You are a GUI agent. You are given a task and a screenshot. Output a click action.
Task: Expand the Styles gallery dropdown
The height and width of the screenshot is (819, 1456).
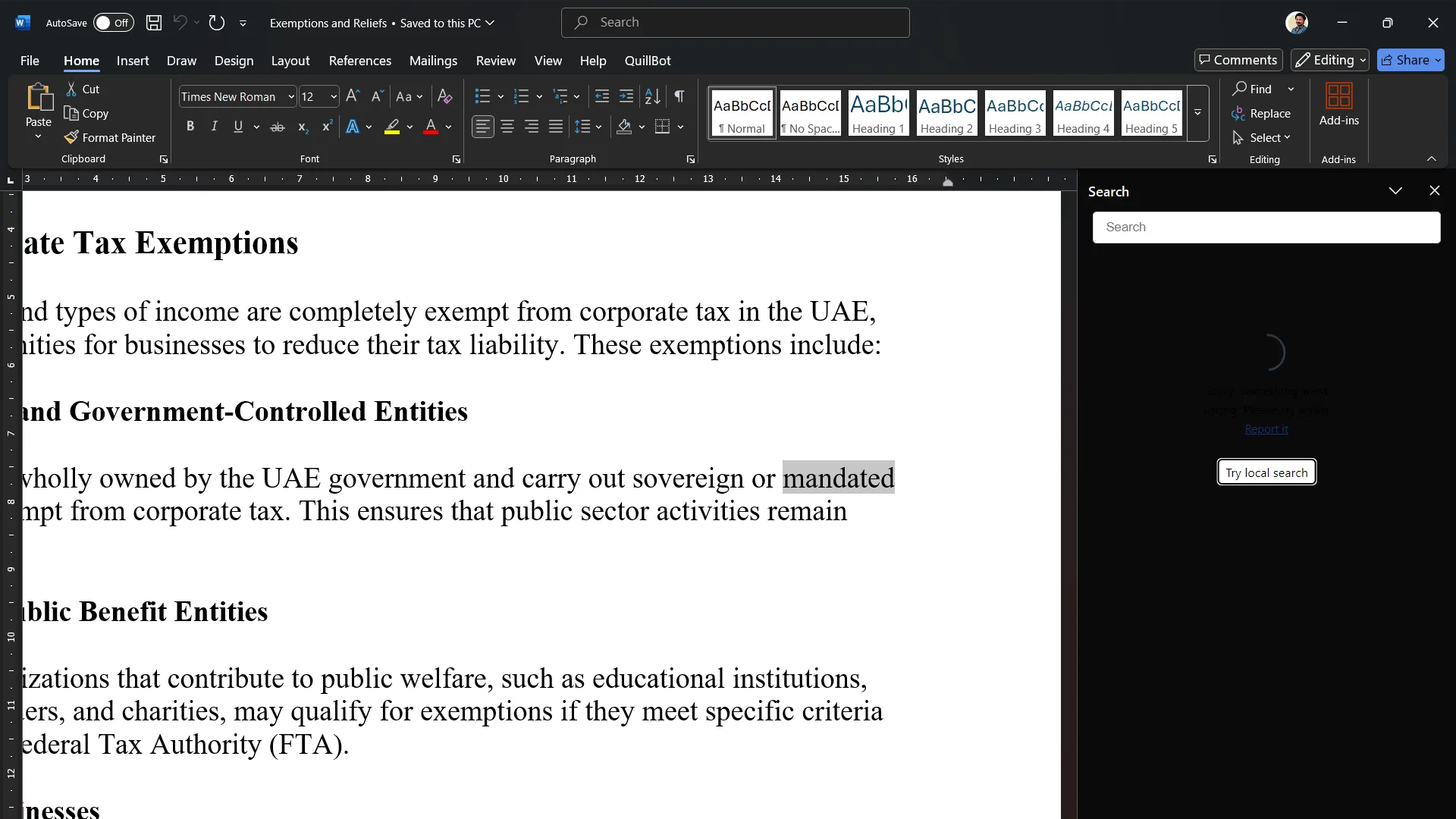tap(1199, 113)
